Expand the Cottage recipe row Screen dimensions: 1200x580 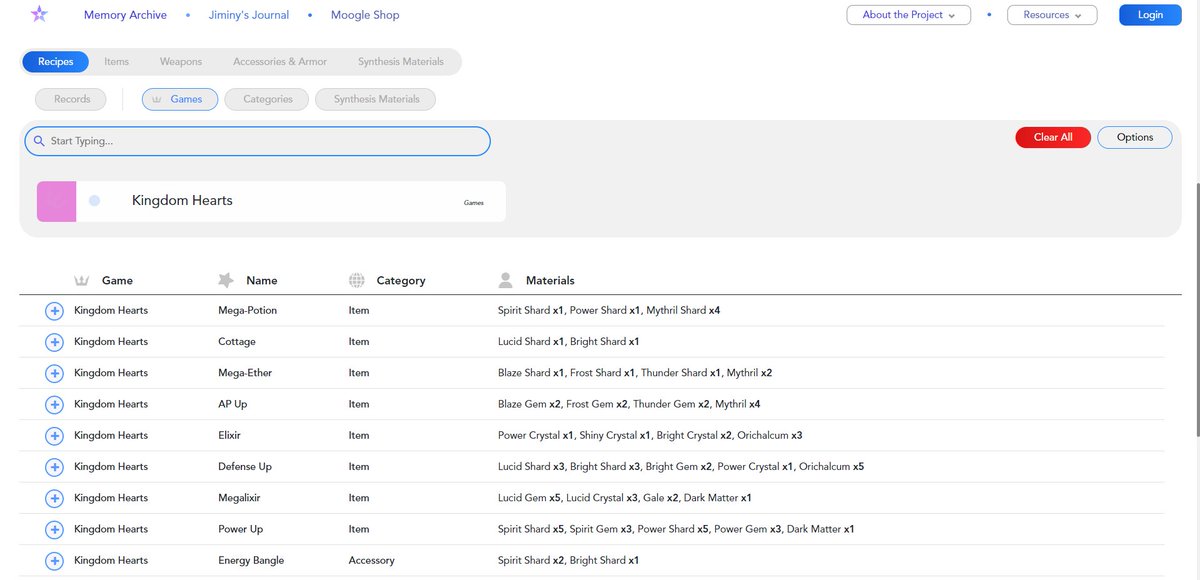coord(55,342)
